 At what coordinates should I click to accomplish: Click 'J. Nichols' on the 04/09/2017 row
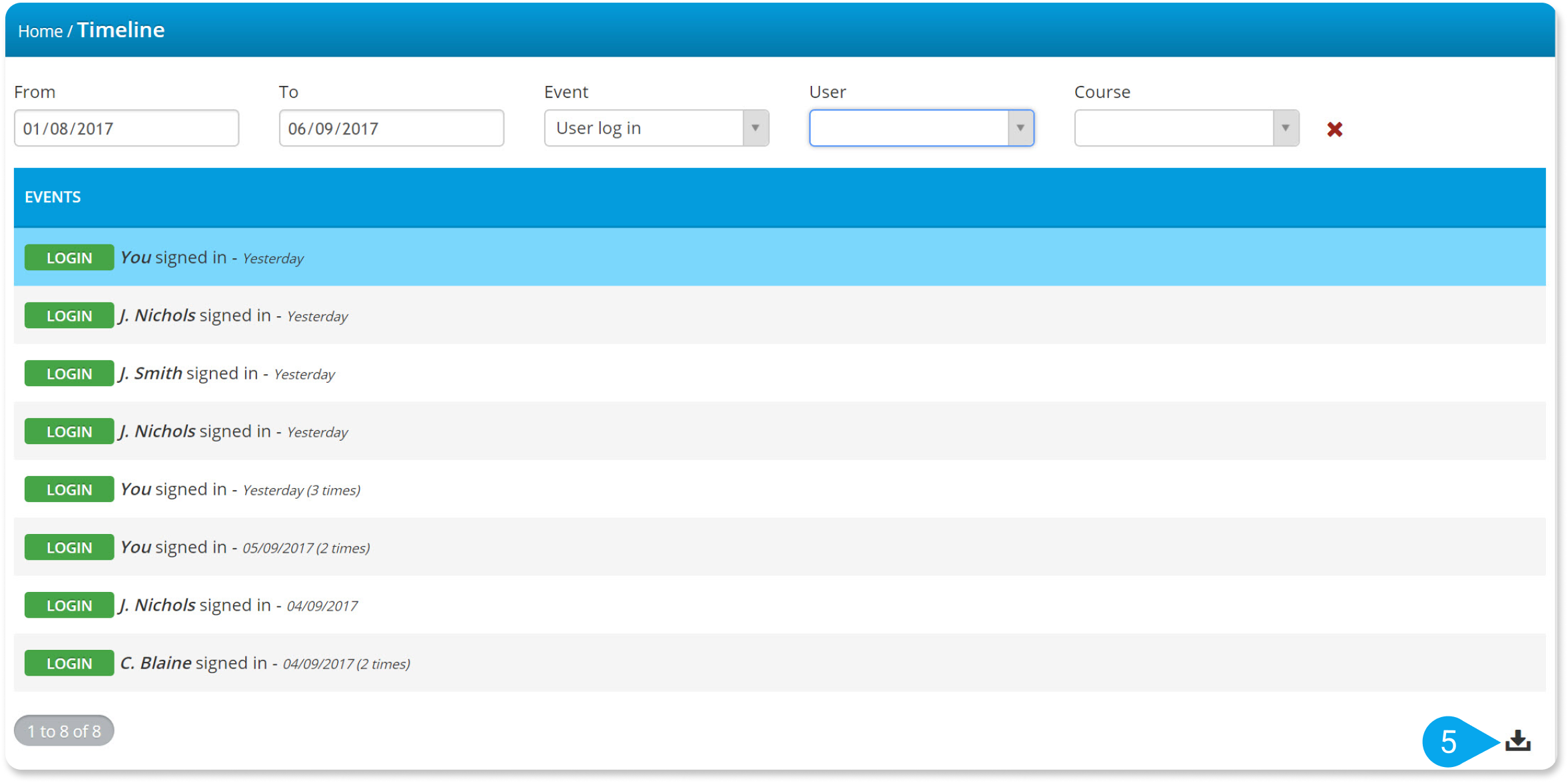coord(158,605)
